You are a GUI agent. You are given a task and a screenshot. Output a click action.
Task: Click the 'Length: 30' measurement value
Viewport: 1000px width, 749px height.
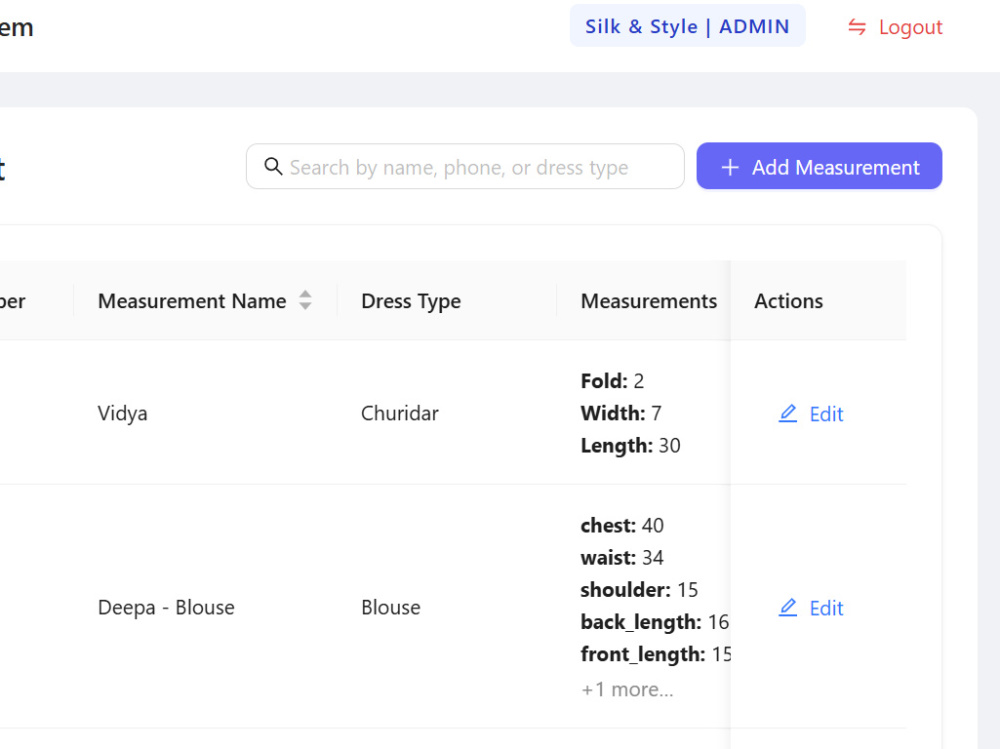[630, 445]
